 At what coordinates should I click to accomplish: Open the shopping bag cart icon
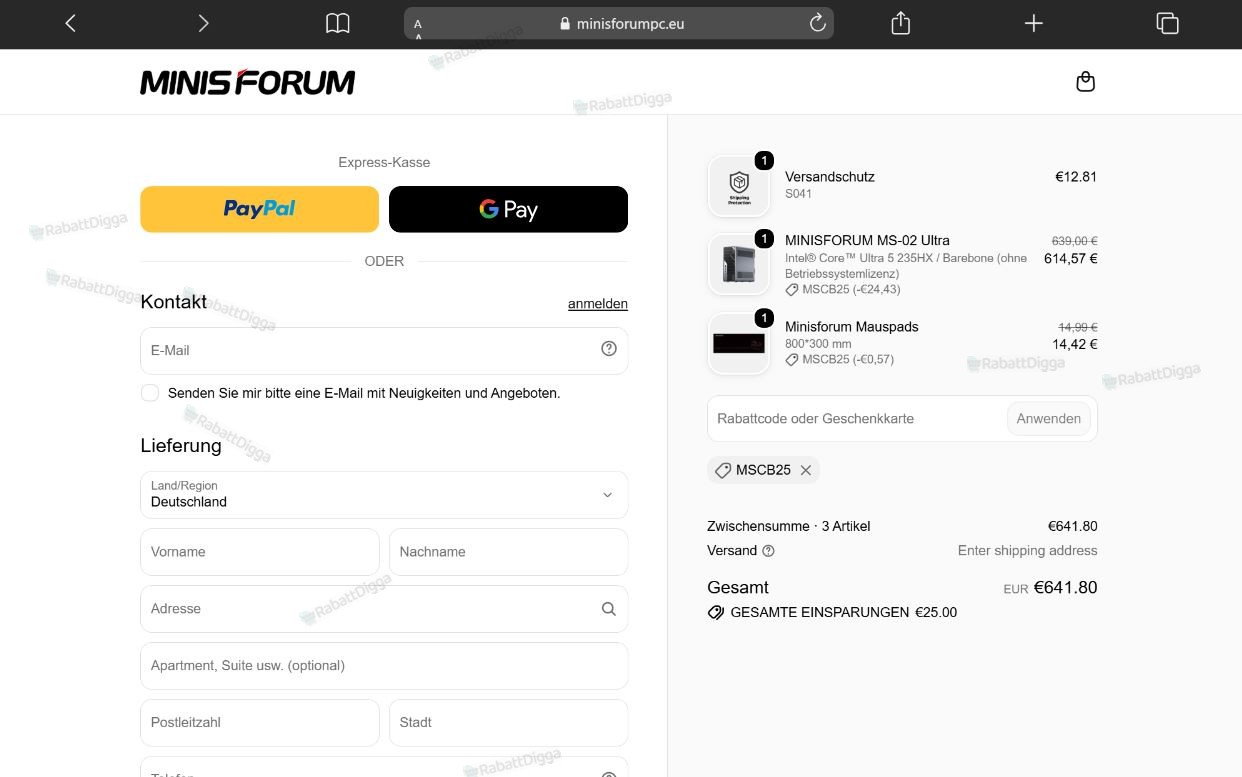(x=1085, y=82)
